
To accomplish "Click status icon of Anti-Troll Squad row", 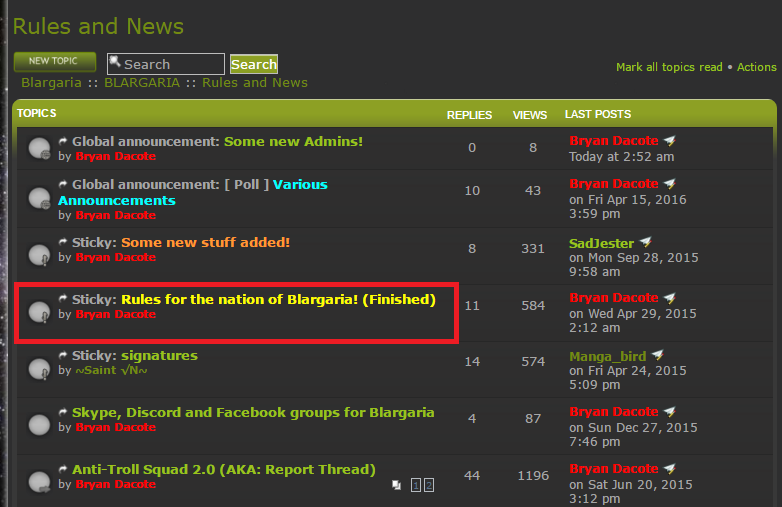I will tap(39, 482).
